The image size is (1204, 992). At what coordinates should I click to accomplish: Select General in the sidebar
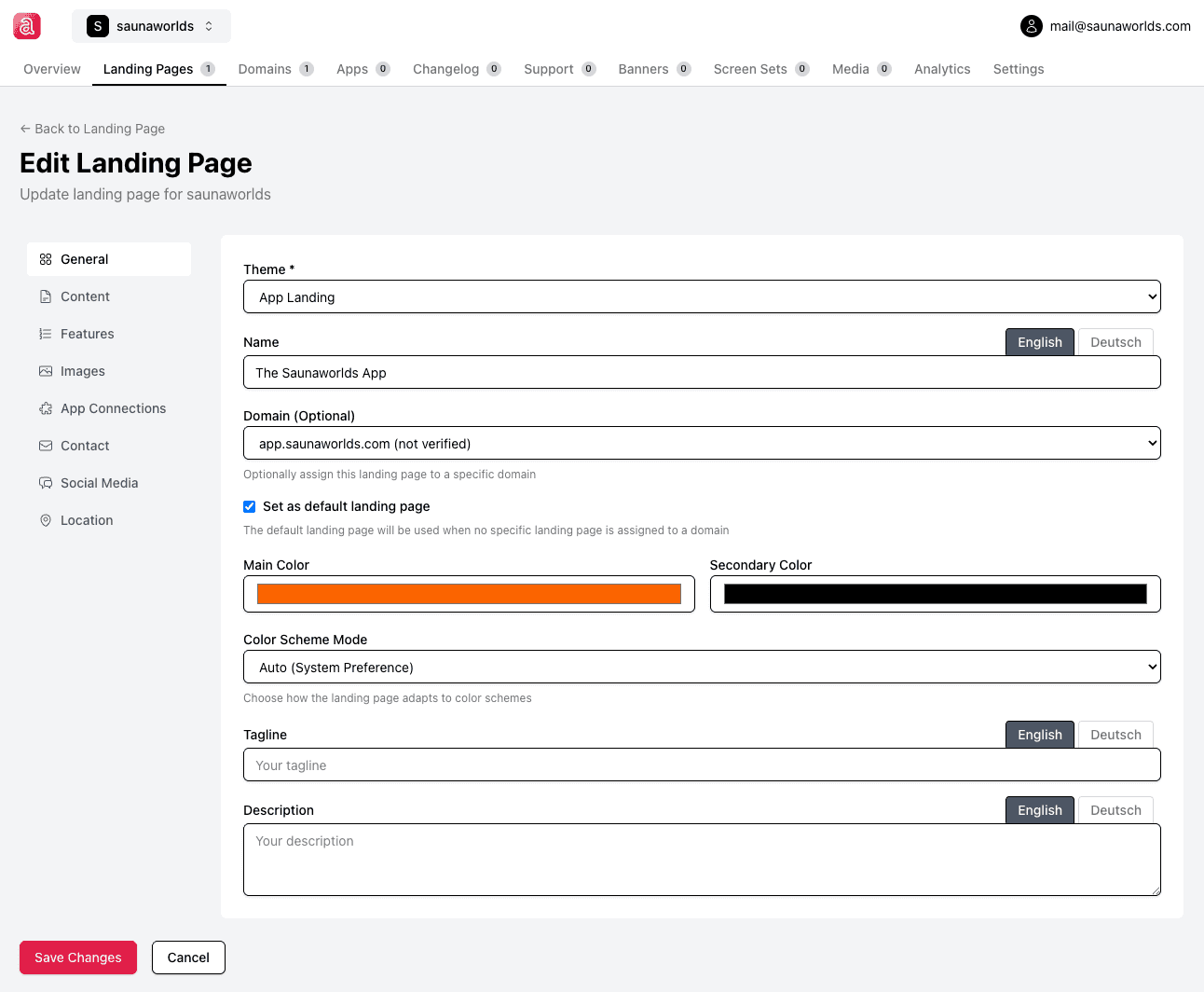109,259
